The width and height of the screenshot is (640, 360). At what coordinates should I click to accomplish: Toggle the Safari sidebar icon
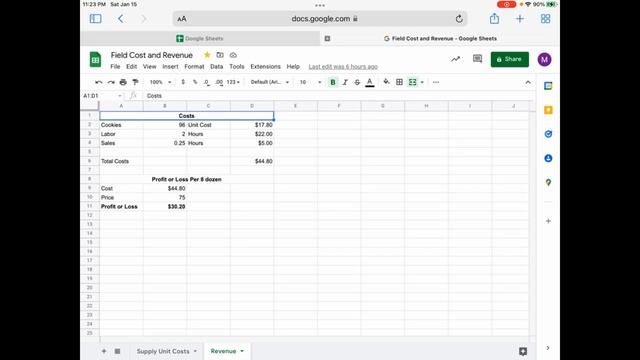coord(95,19)
